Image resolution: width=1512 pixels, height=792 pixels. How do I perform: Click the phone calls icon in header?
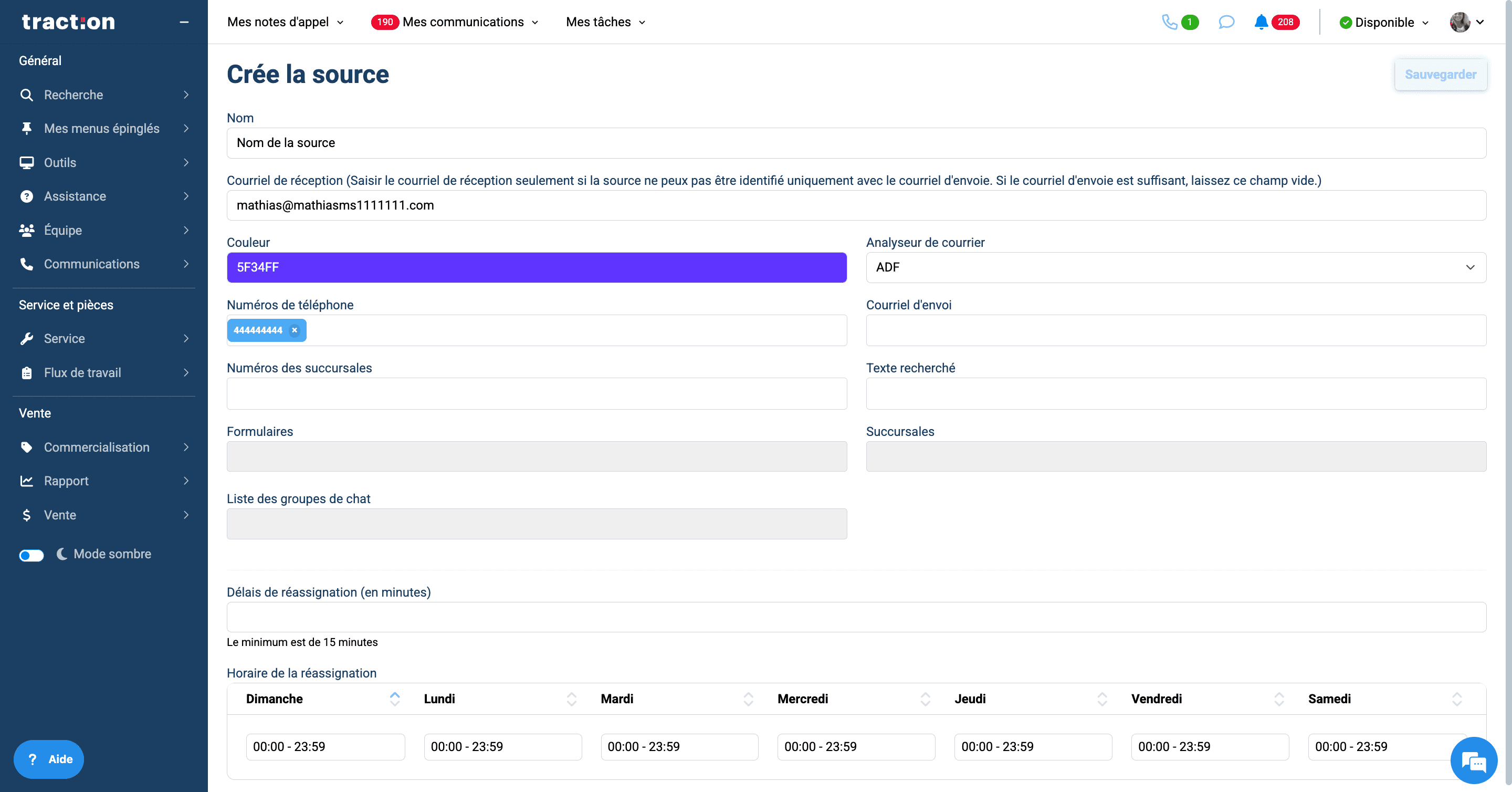click(x=1169, y=22)
